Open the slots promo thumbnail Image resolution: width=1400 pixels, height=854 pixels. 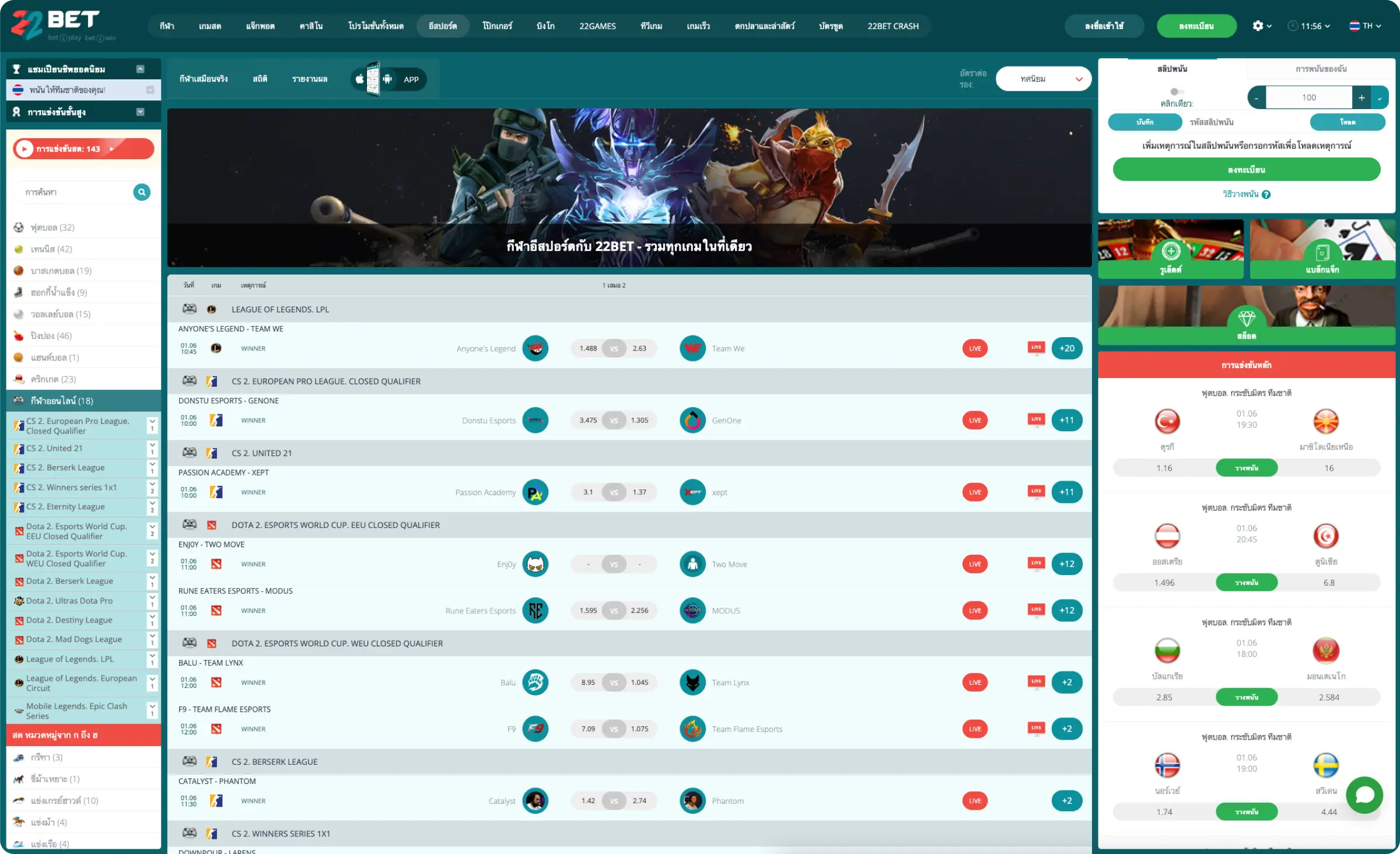[1247, 315]
